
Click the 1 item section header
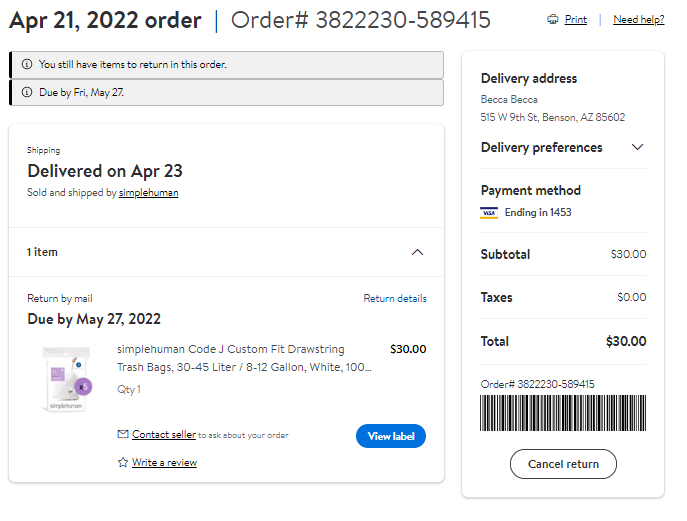(x=227, y=252)
